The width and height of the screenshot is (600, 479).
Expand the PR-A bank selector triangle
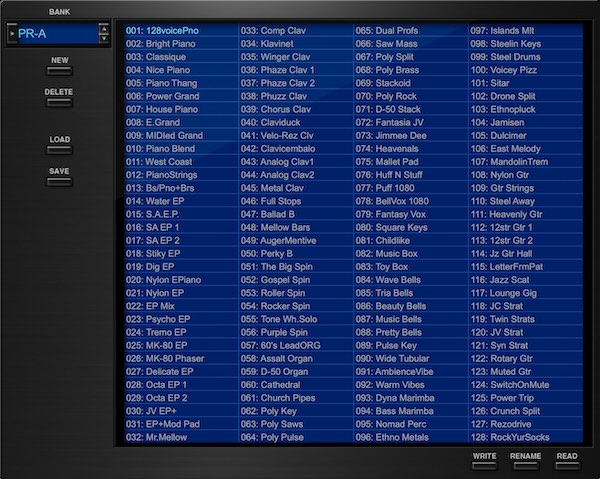(12, 34)
